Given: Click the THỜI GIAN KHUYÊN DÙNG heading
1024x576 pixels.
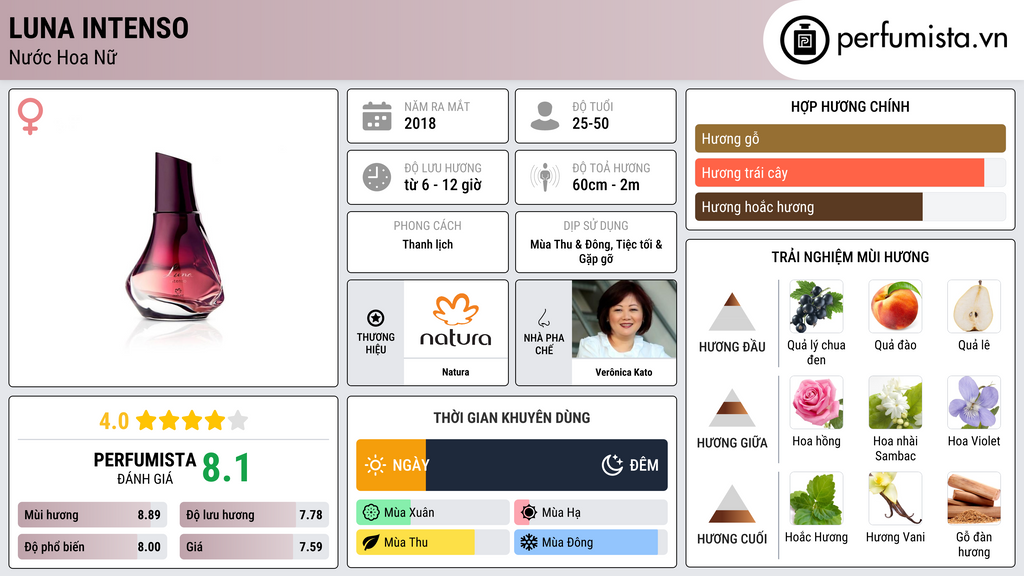Looking at the screenshot, I should coord(512,418).
